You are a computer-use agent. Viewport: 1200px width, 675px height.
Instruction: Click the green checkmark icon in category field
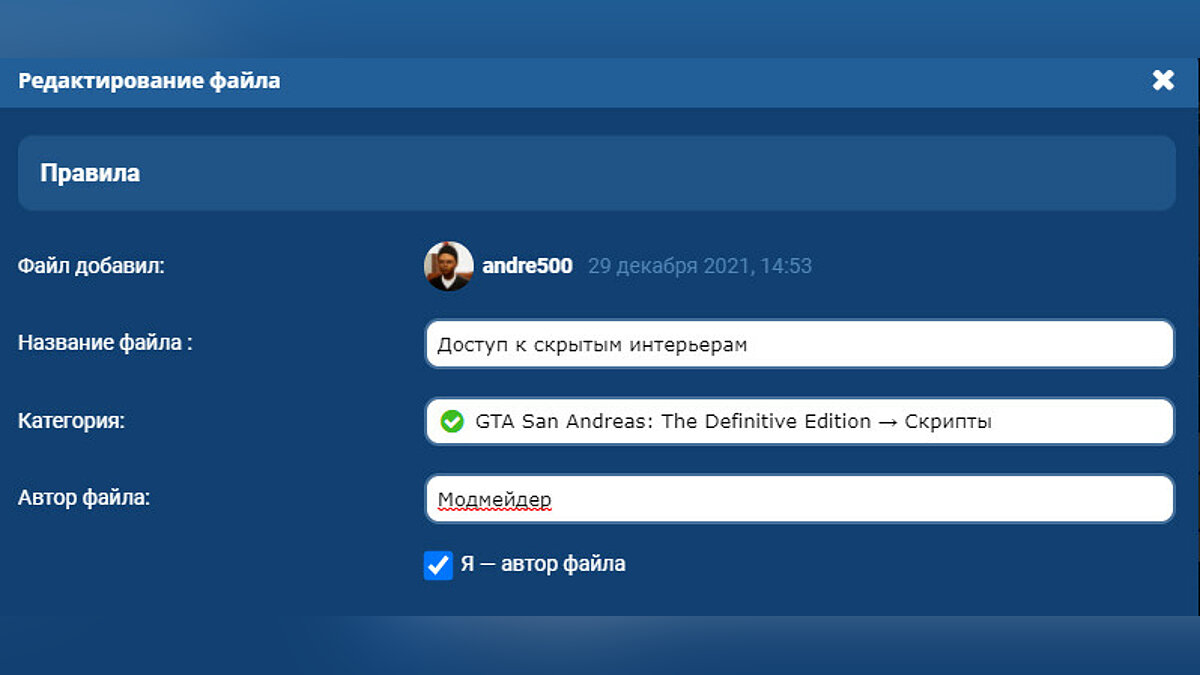[x=452, y=422]
